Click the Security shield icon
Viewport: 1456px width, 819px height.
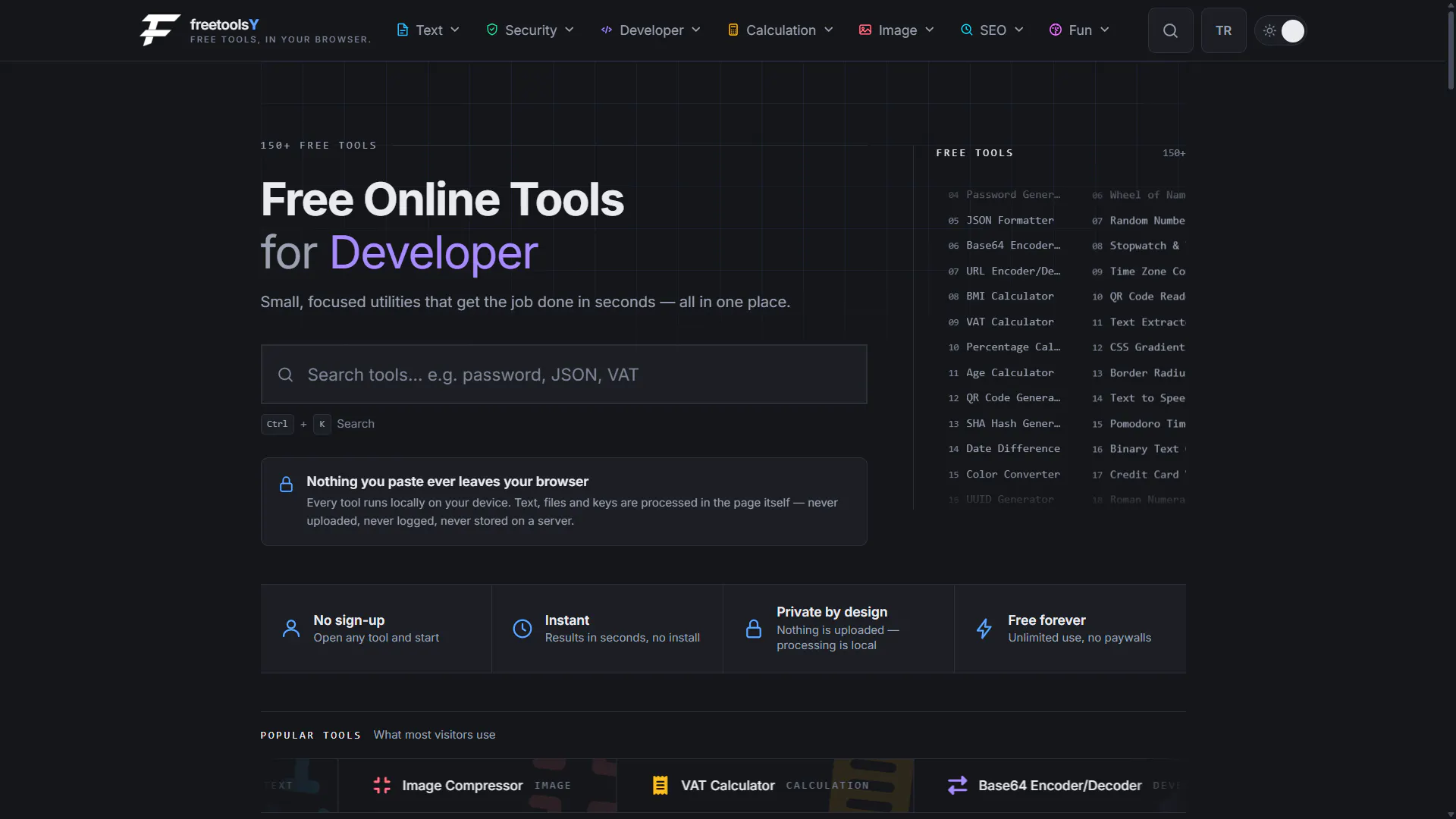point(492,30)
